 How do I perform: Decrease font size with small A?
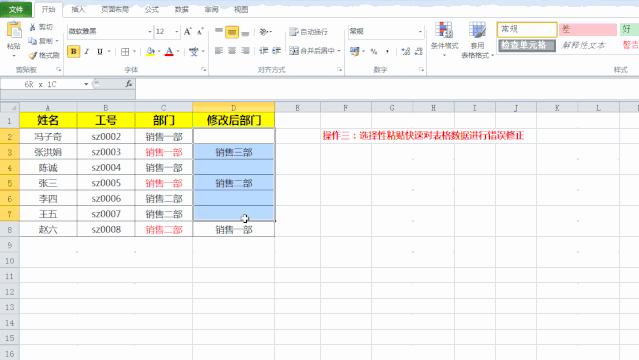200,31
